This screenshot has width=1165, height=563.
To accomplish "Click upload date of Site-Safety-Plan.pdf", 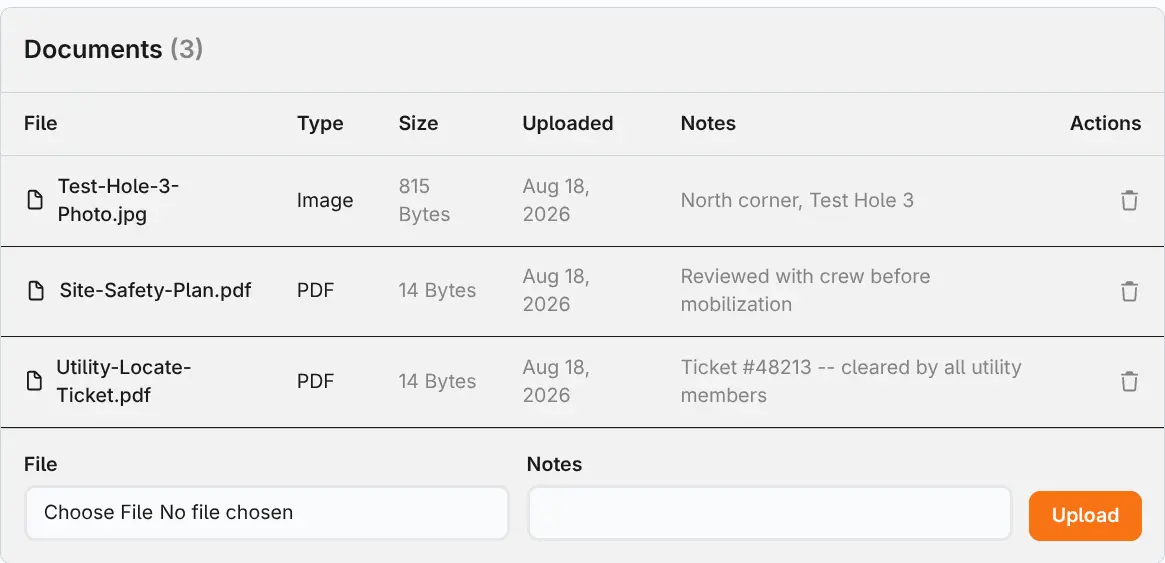I will (x=556, y=290).
